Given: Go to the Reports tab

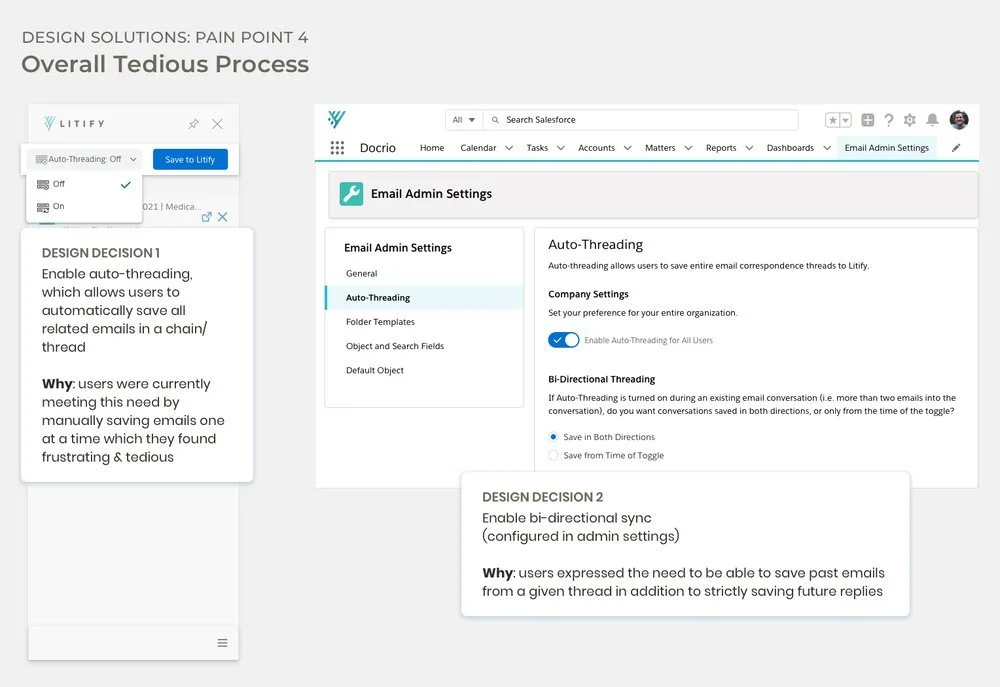Looking at the screenshot, I should click(721, 148).
